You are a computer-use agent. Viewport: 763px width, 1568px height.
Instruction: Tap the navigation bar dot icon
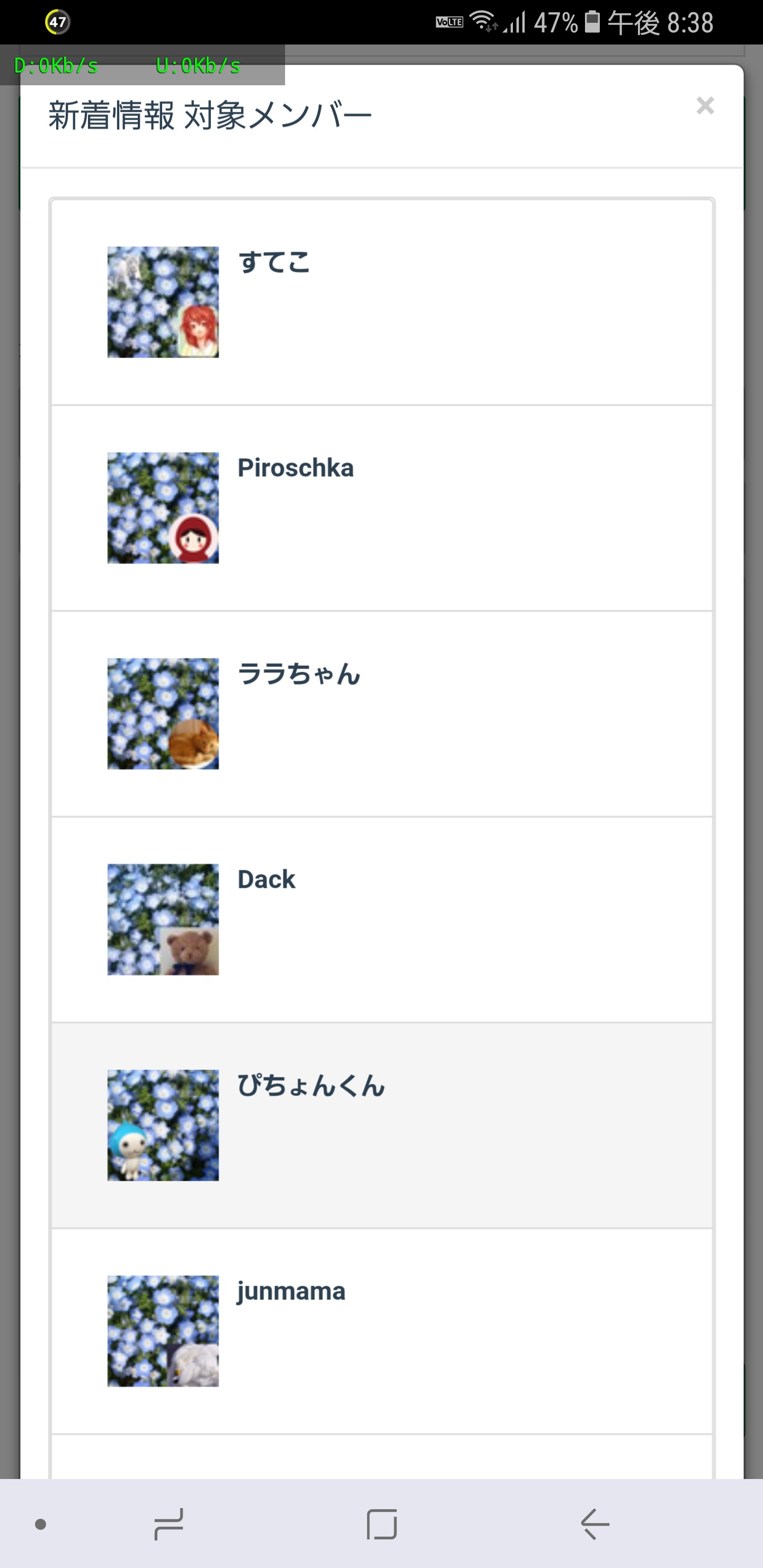pyautogui.click(x=41, y=1524)
